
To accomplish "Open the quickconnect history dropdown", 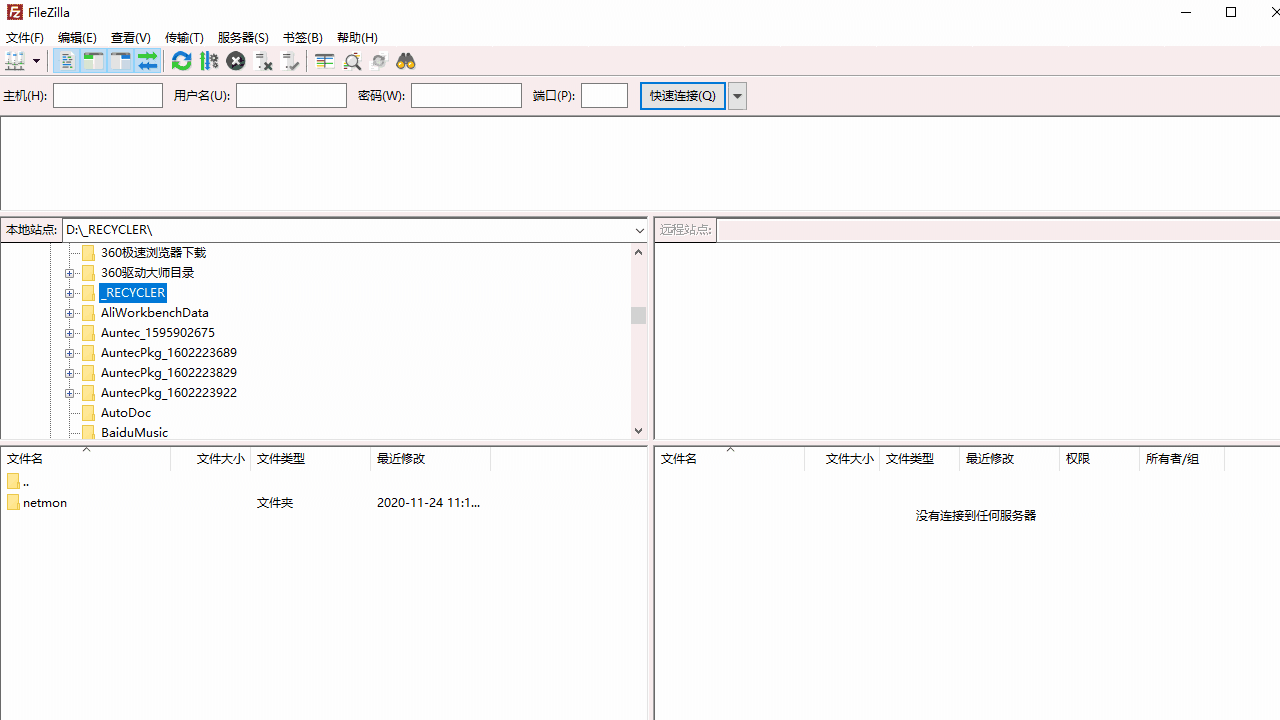I will (737, 95).
